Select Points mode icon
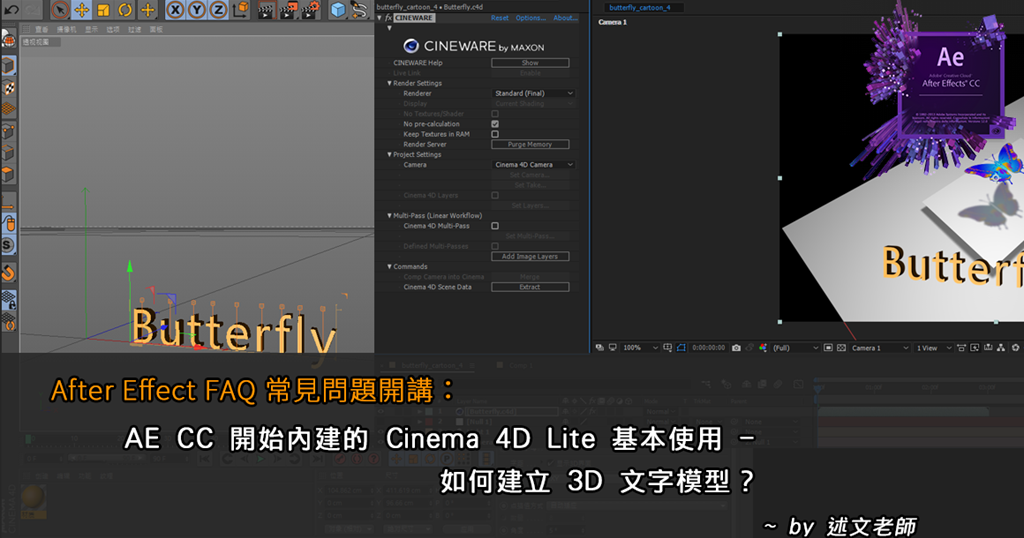The height and width of the screenshot is (538, 1024). [8, 131]
